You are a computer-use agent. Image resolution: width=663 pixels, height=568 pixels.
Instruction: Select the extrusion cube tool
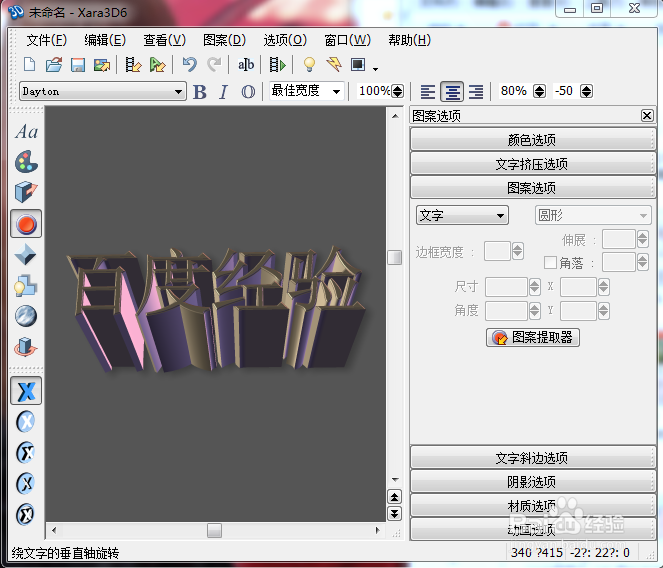pos(26,192)
